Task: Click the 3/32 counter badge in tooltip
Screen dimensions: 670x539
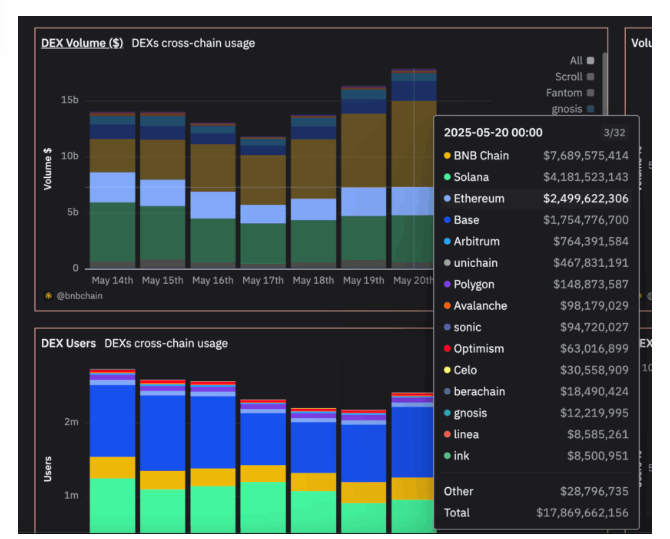Action: [614, 133]
